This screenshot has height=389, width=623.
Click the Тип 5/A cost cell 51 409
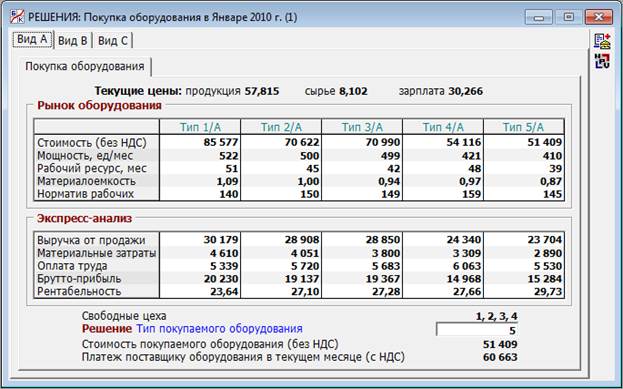coord(544,142)
